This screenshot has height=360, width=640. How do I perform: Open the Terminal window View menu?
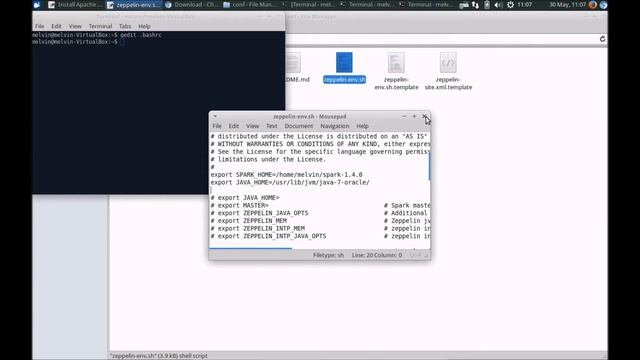coord(75,26)
